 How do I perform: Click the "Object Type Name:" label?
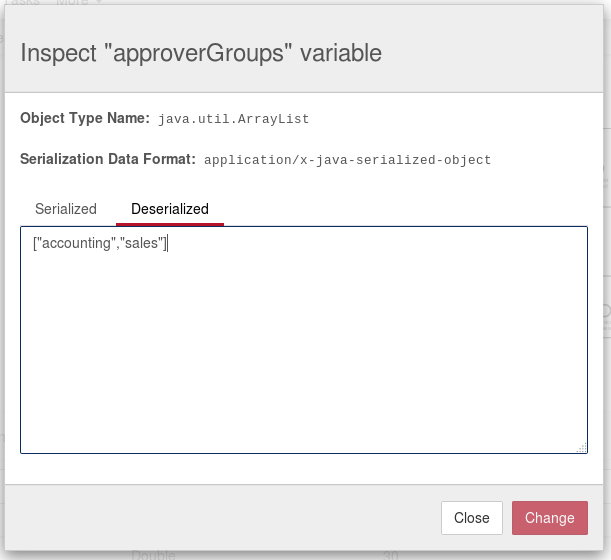85,118
